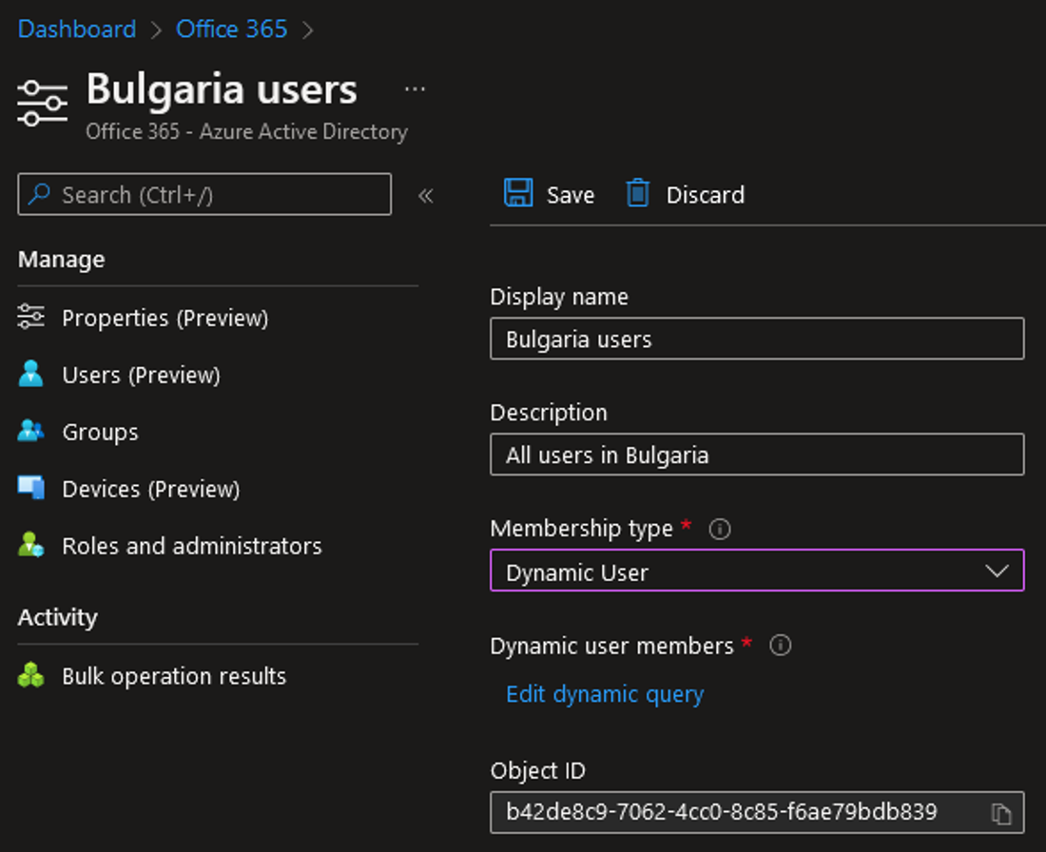This screenshot has height=852, width=1046.
Task: Collapse the sidebar with the double-chevron
Action: 425,197
